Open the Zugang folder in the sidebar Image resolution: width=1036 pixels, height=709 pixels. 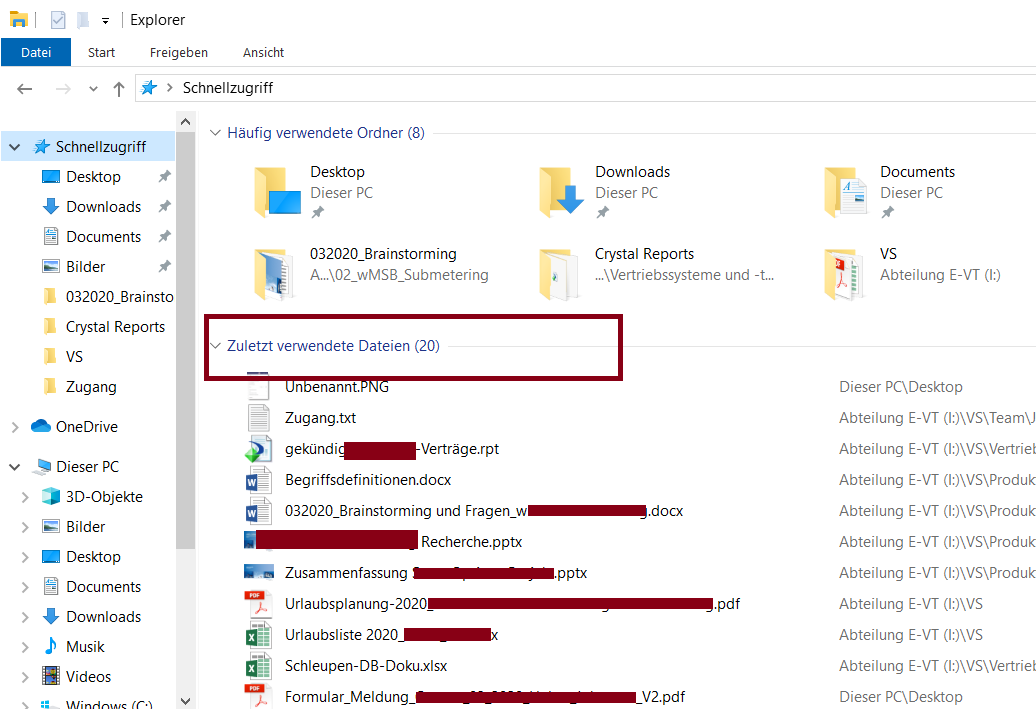click(91, 387)
